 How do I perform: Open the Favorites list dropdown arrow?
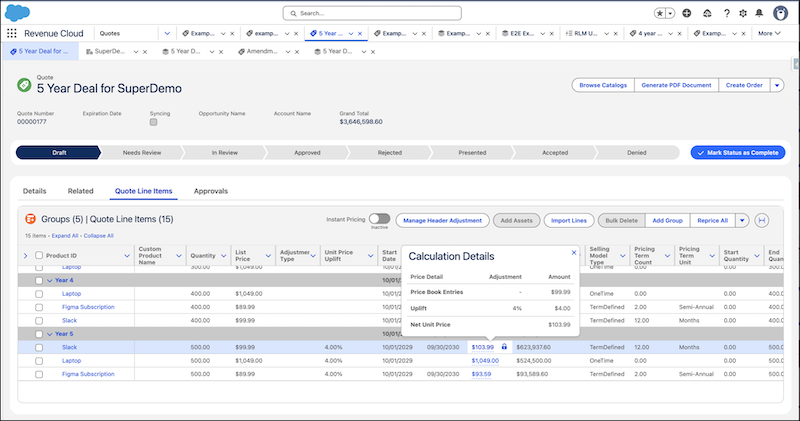670,13
